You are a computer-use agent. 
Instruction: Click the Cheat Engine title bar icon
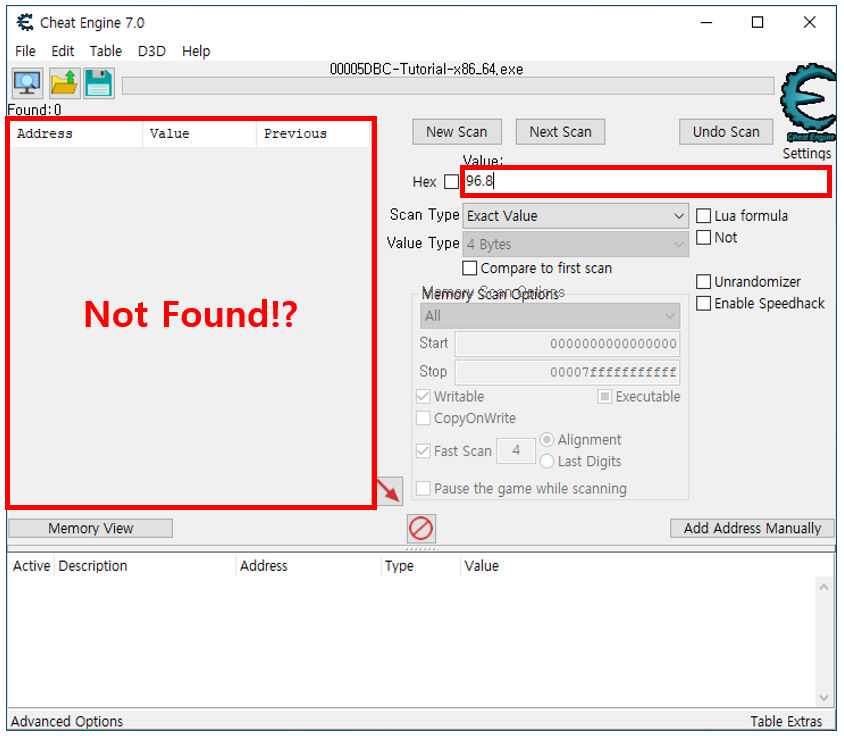point(25,23)
